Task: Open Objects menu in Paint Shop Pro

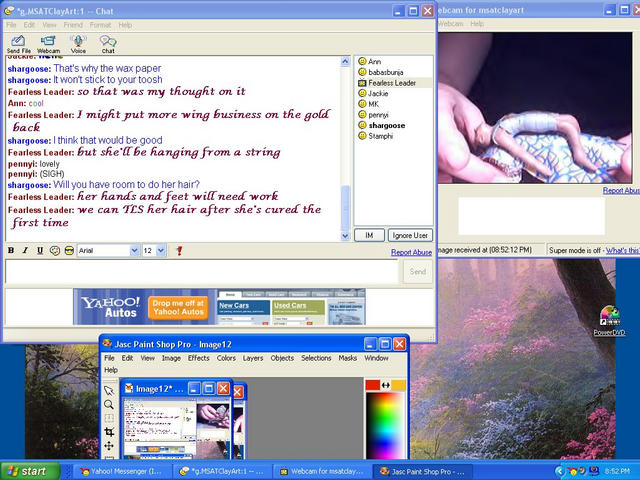Action: pos(282,358)
